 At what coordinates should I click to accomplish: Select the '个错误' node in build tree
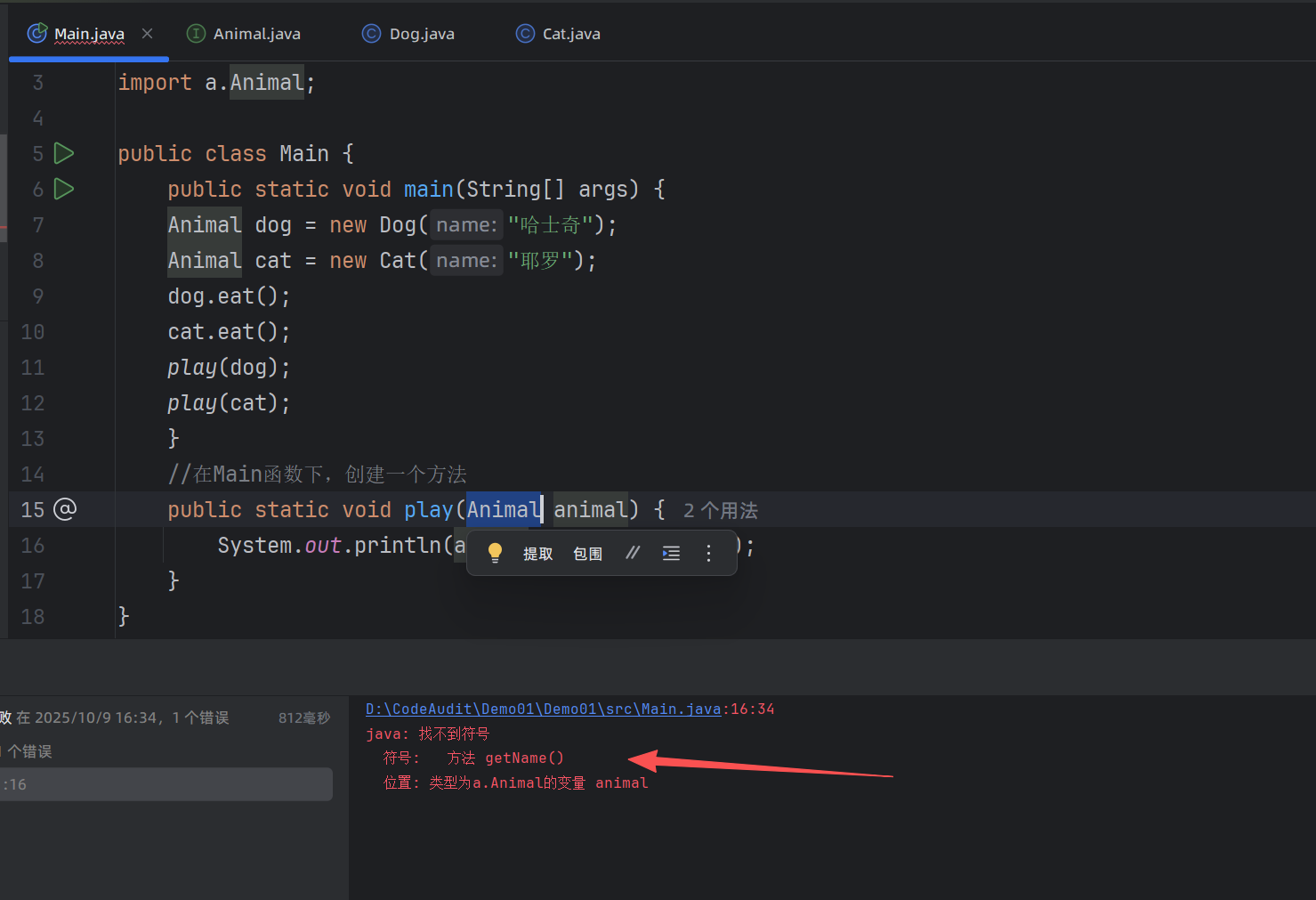[x=28, y=751]
